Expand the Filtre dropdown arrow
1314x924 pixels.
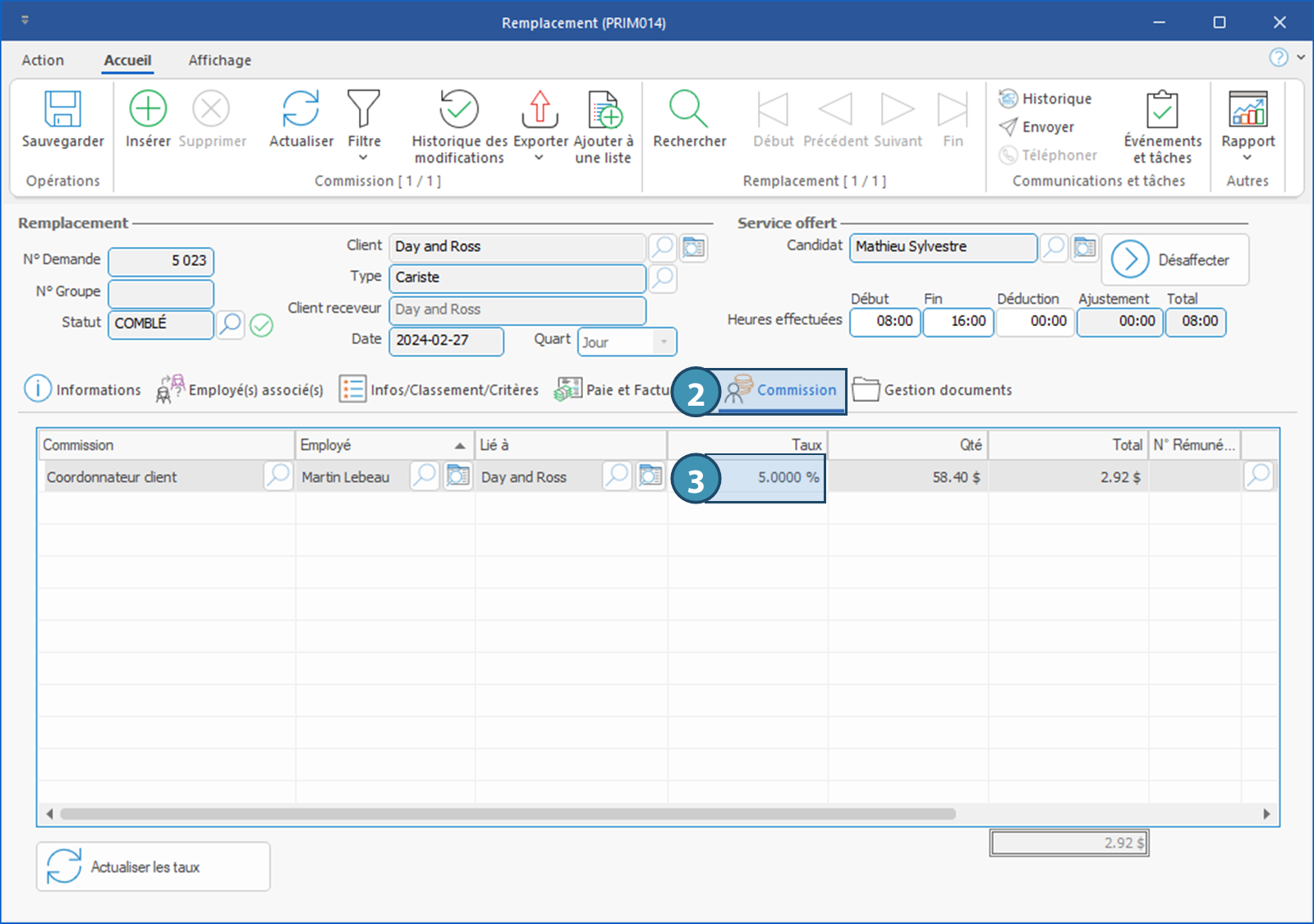point(364,158)
